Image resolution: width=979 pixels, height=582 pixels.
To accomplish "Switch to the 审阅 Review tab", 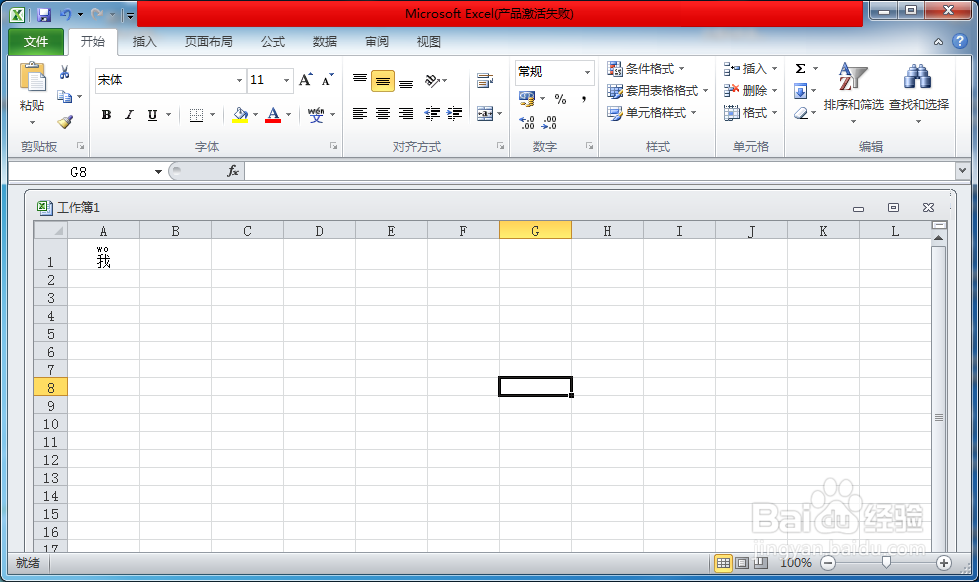I will point(377,41).
